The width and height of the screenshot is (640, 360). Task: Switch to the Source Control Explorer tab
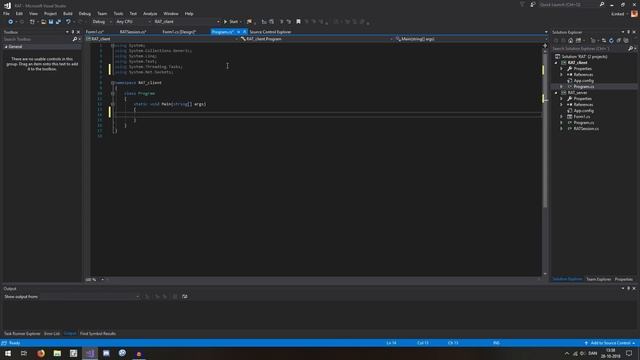271,32
